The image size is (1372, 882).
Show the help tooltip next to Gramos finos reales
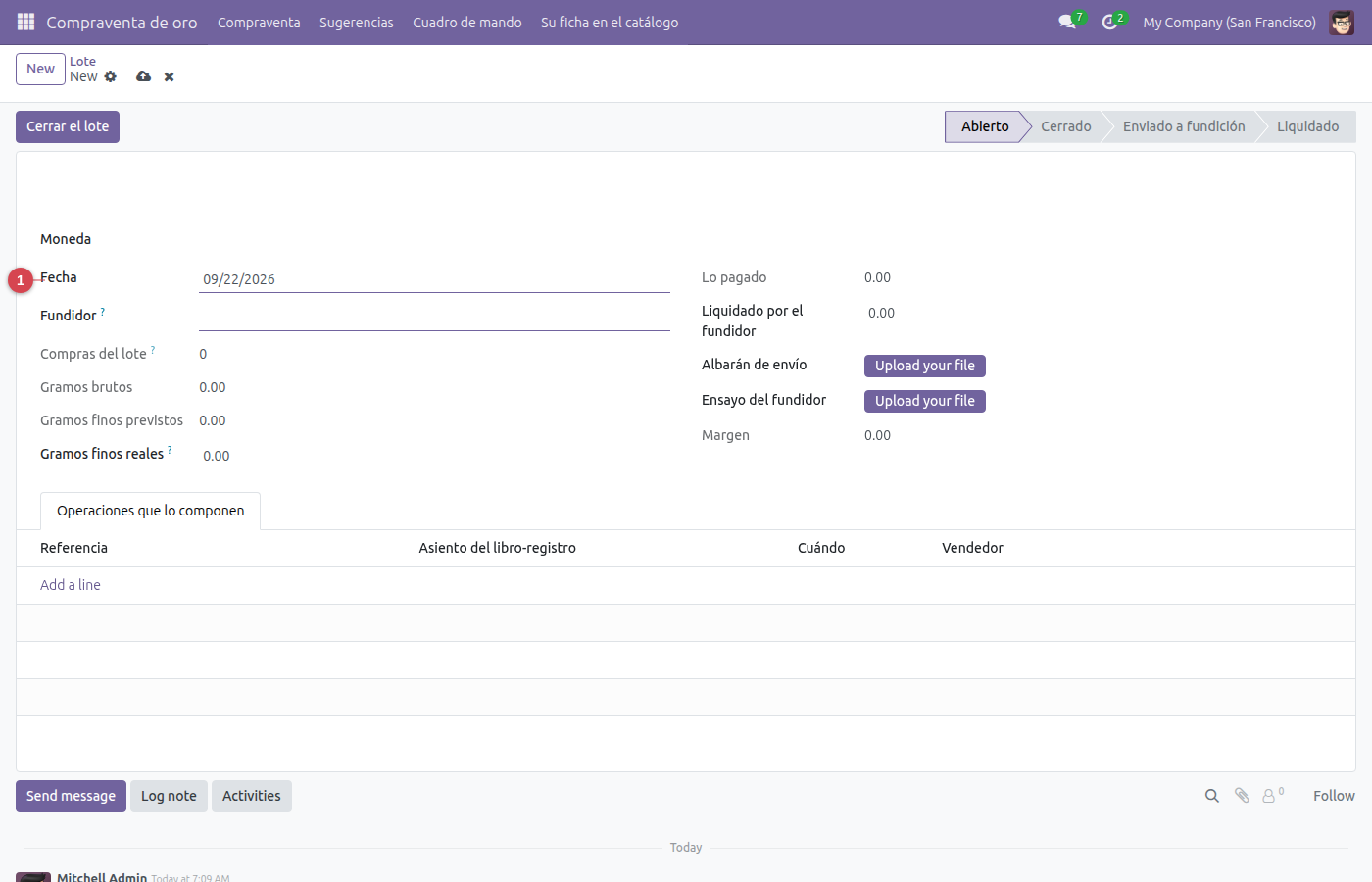170,450
